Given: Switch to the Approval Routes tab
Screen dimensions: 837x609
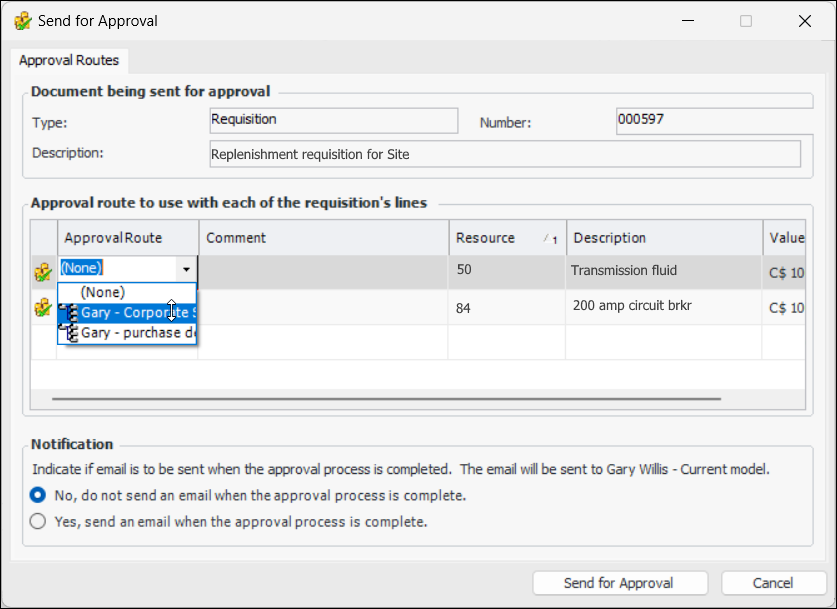Looking at the screenshot, I should pos(69,61).
